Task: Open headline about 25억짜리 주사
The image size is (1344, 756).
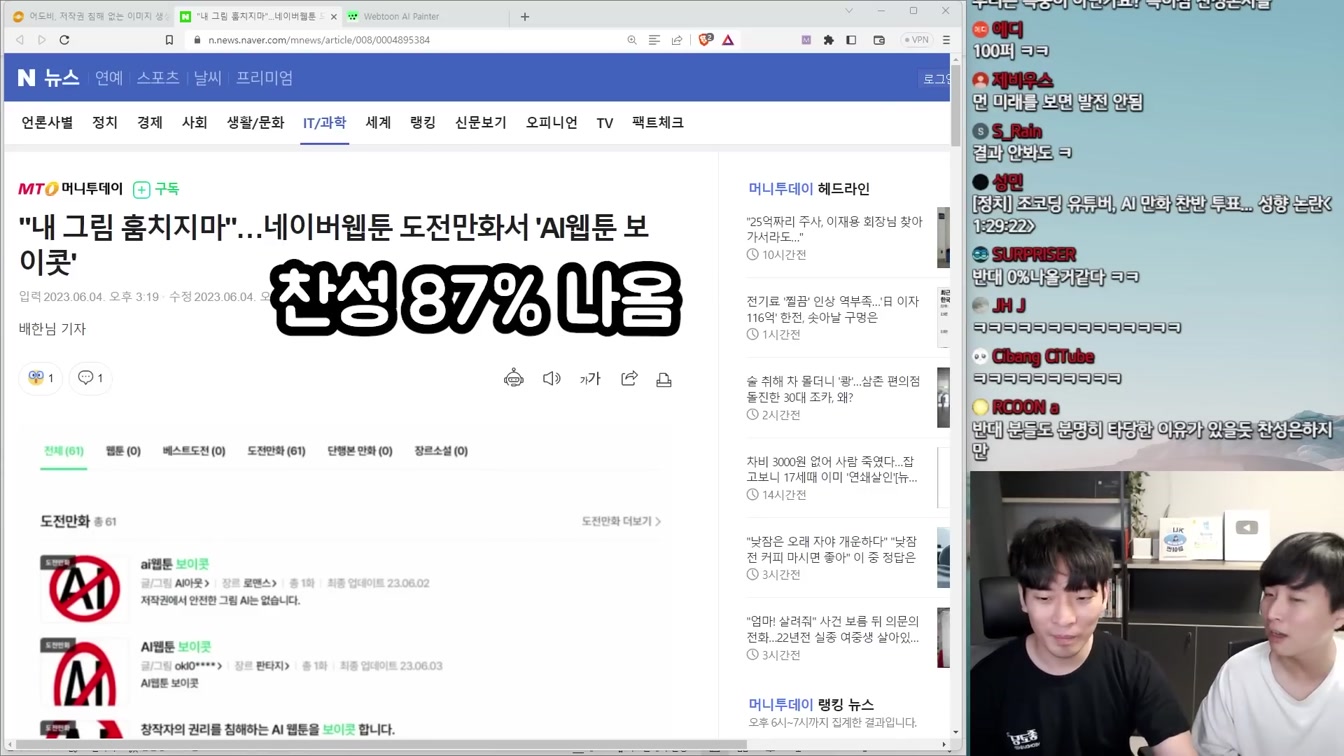Action: pyautogui.click(x=835, y=229)
